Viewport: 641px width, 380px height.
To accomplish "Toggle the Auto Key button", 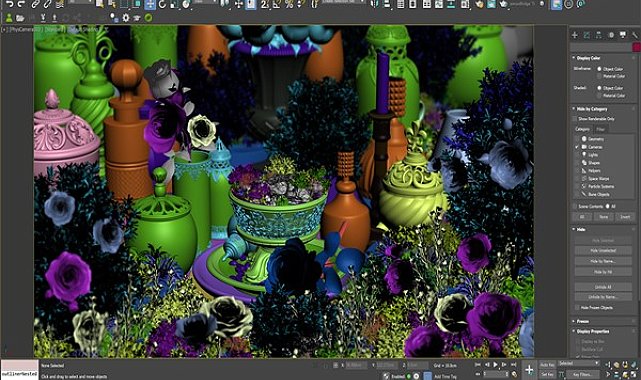I will (547, 365).
